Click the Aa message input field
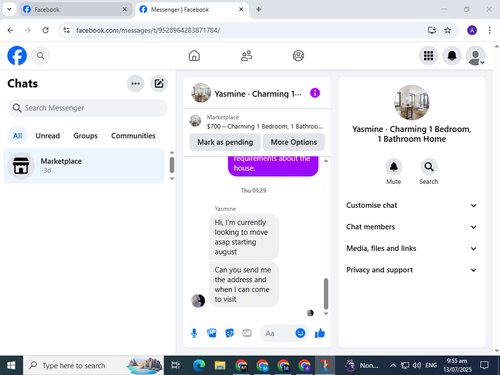The width and height of the screenshot is (500, 375). point(278,333)
